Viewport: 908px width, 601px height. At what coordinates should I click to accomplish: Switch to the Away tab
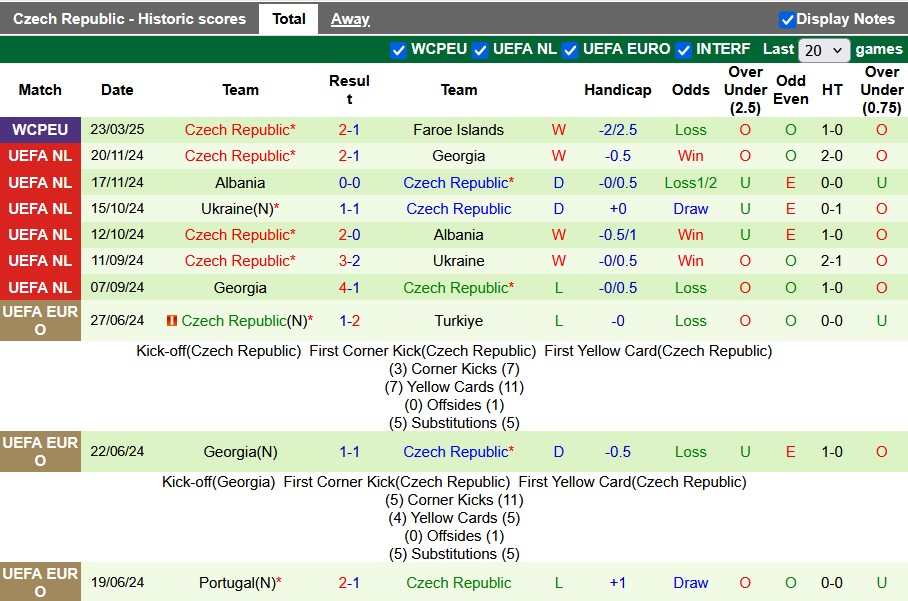tap(350, 19)
